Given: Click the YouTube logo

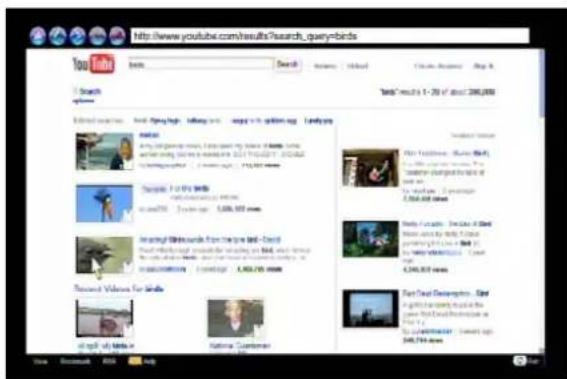Looking at the screenshot, I should tap(94, 64).
